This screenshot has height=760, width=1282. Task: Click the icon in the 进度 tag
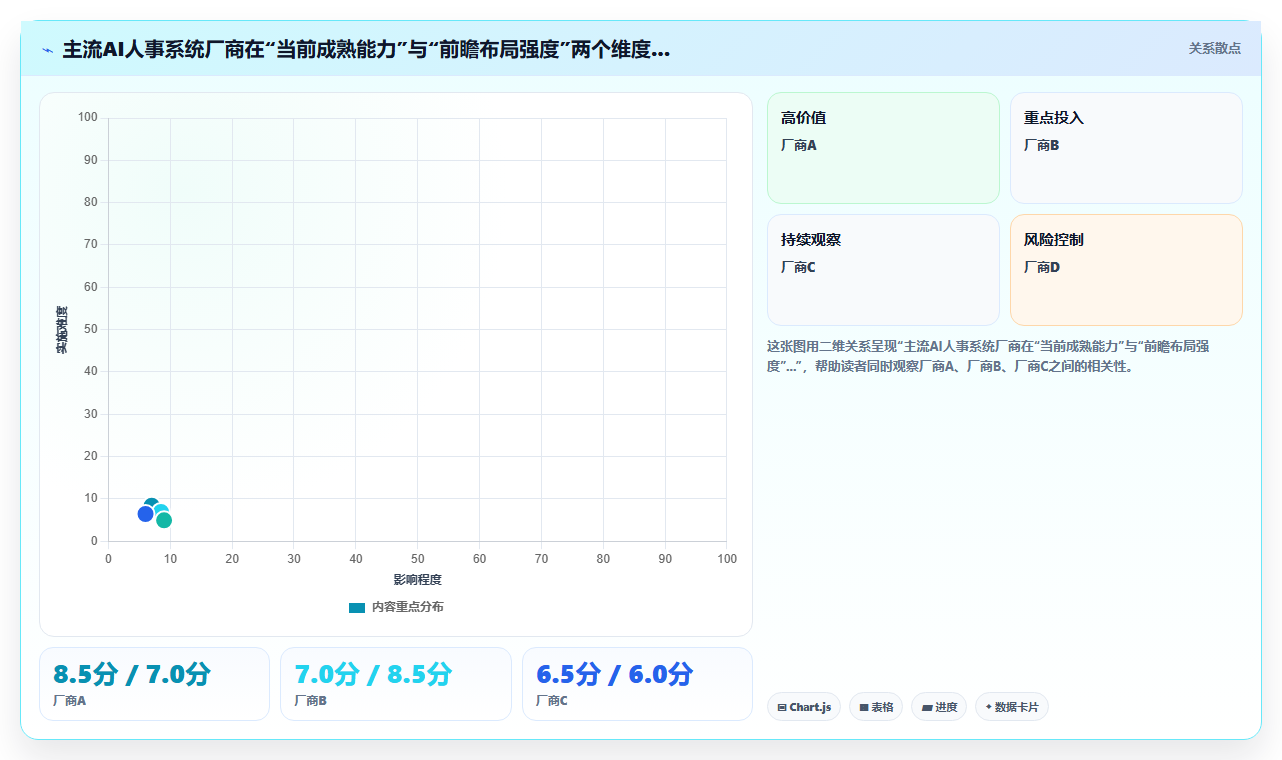927,707
